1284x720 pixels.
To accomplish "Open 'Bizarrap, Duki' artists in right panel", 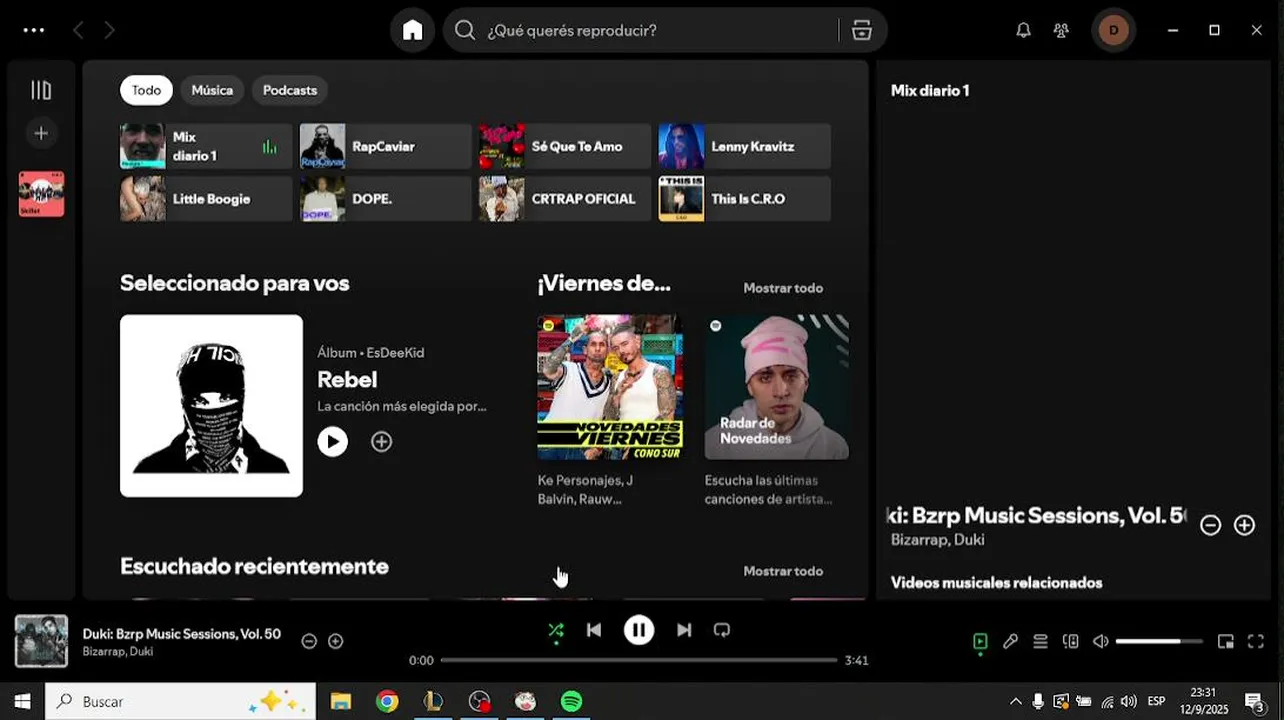I will pyautogui.click(x=938, y=540).
